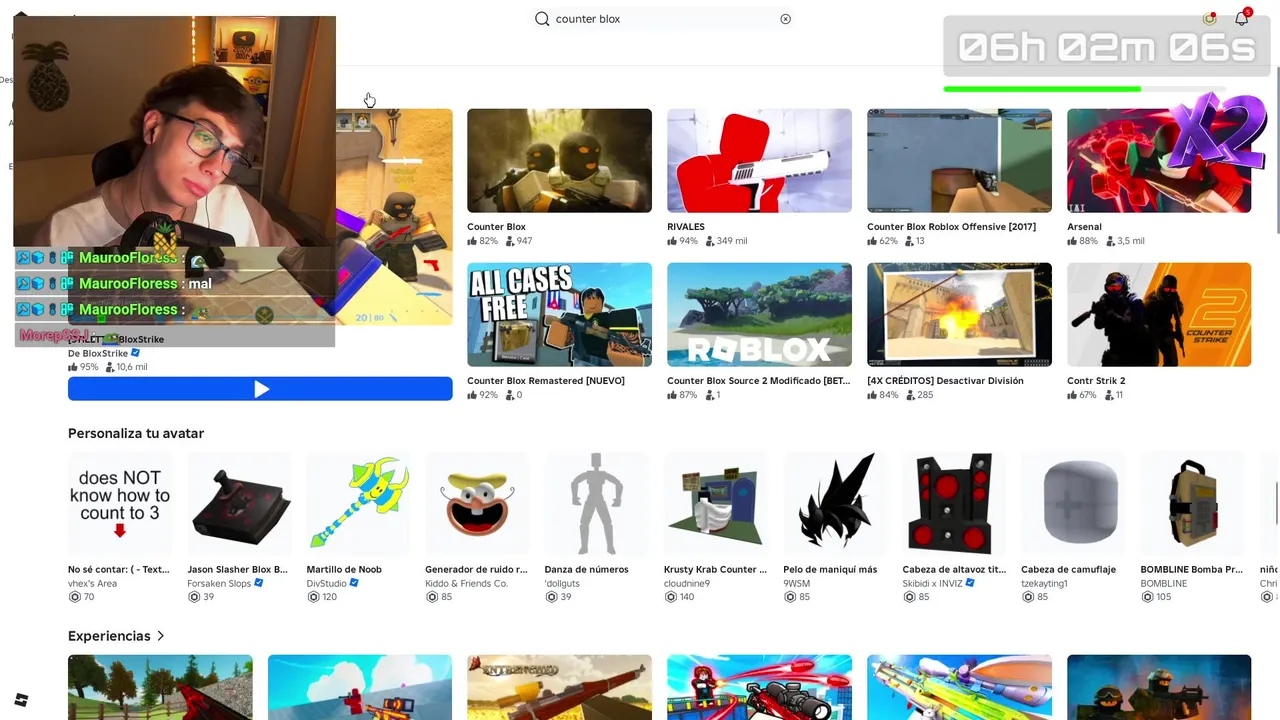
Task: Click verified badge beside Forsaken Slops
Action: [x=259, y=583]
